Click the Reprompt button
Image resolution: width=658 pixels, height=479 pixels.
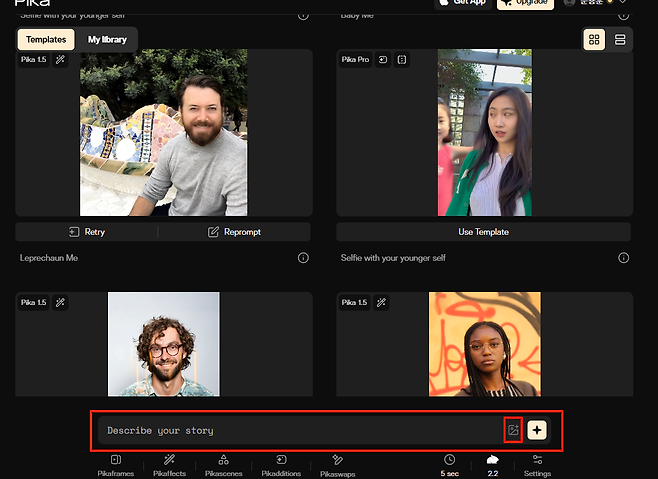tap(234, 232)
